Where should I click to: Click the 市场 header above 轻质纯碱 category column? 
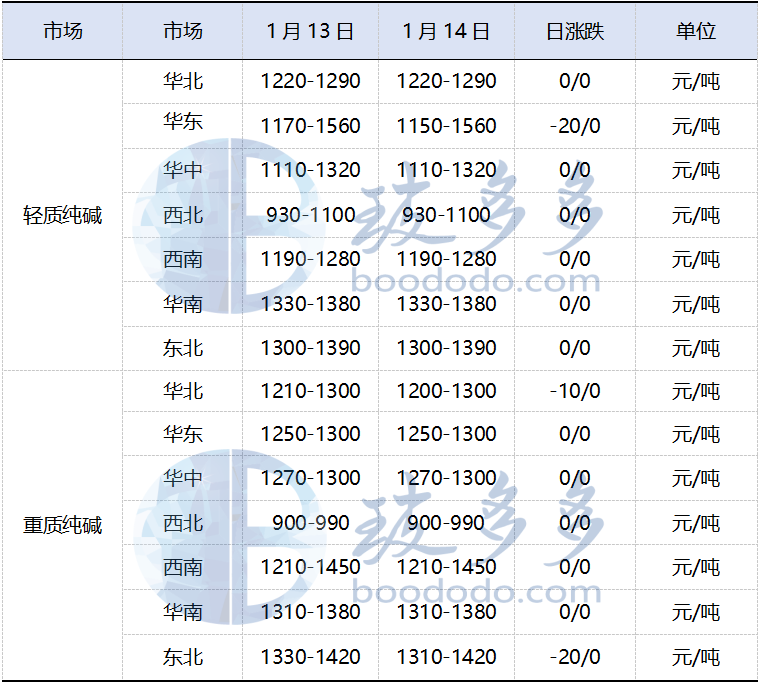tap(63, 32)
